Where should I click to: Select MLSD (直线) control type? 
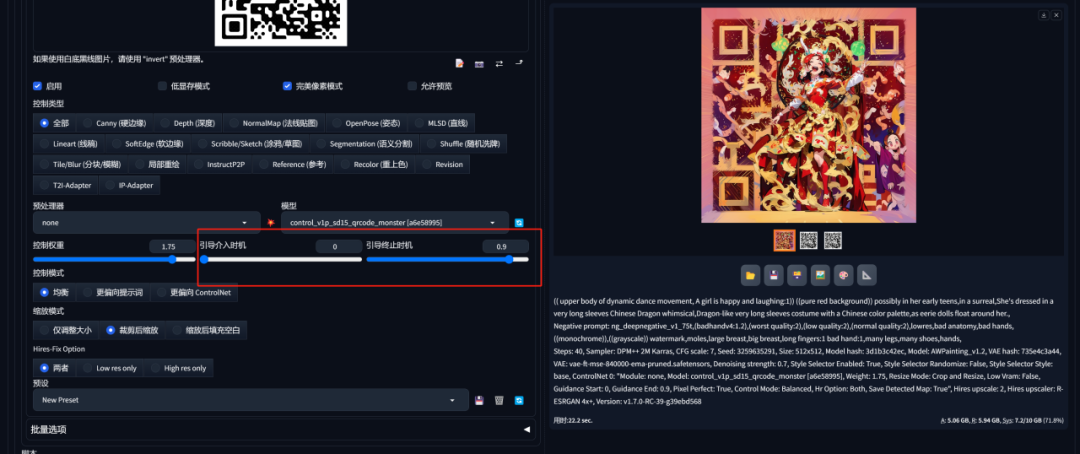441,123
